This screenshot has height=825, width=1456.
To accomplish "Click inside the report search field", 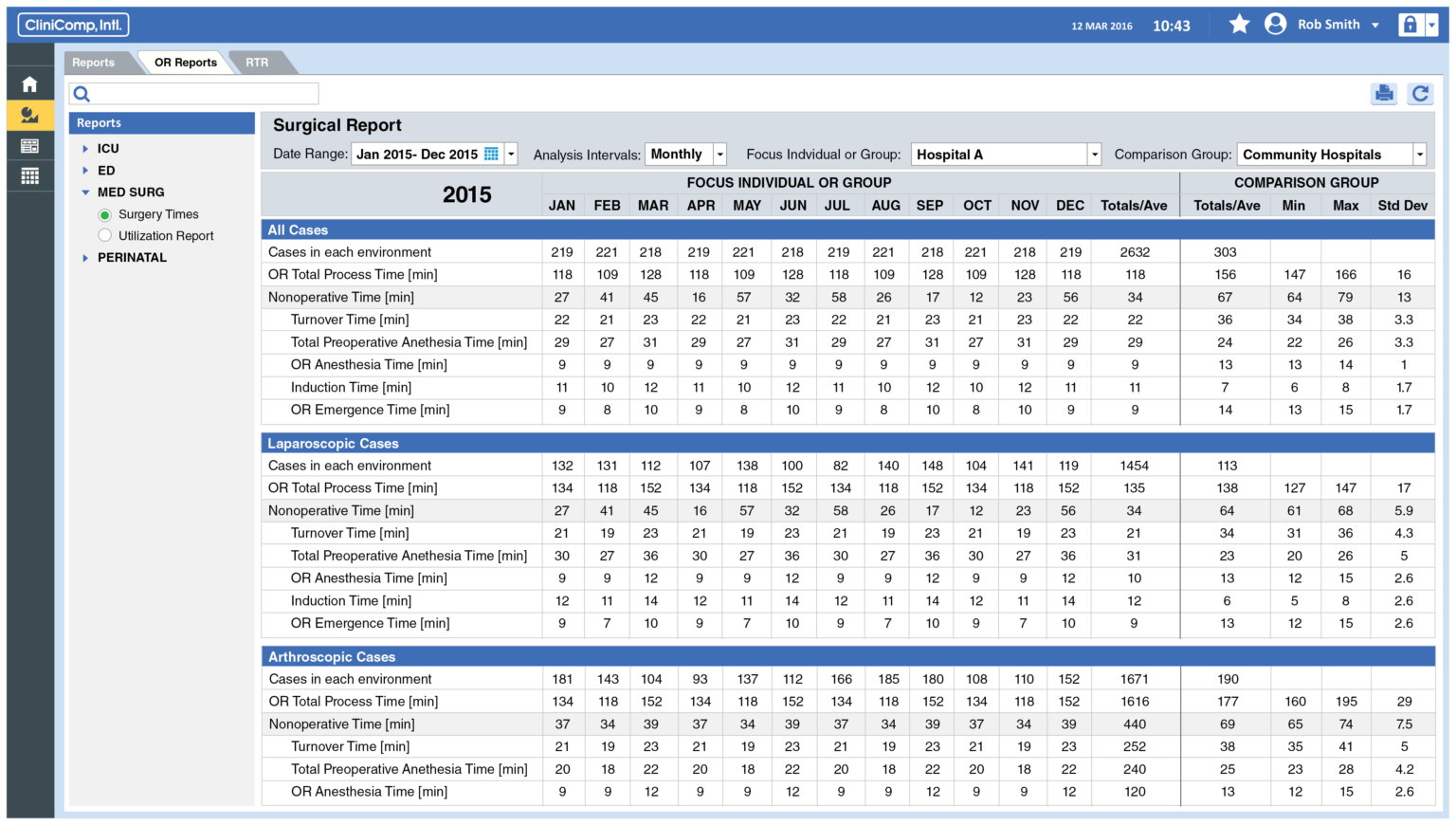I will 193,93.
